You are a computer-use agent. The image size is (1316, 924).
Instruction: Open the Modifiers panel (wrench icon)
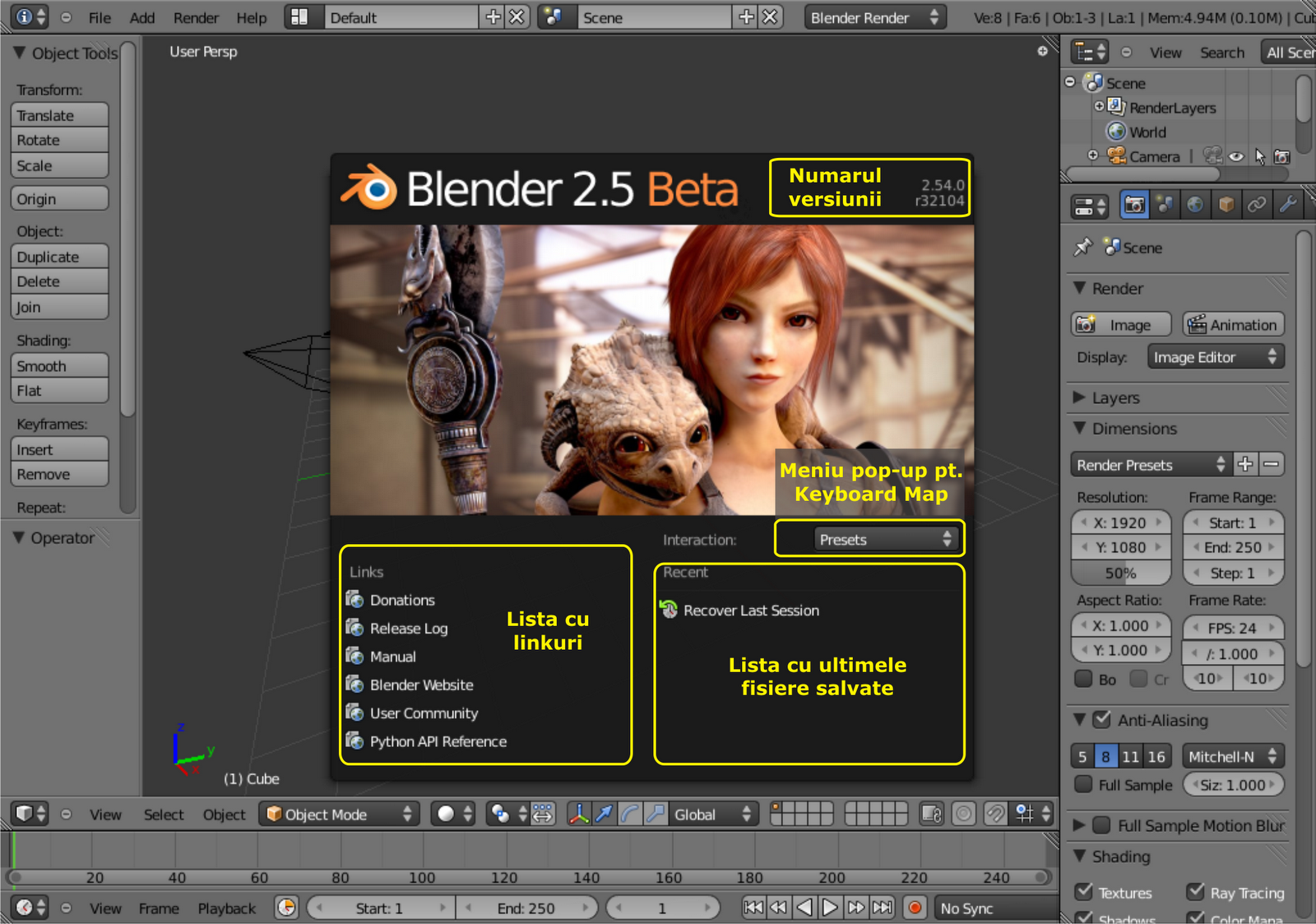1287,204
